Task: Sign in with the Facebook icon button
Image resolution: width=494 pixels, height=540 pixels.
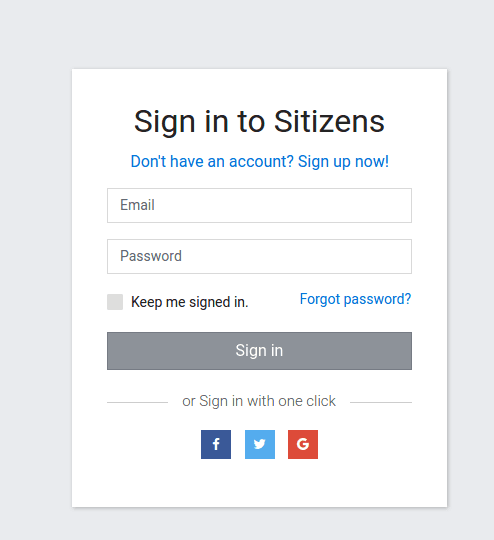Action: tap(216, 444)
